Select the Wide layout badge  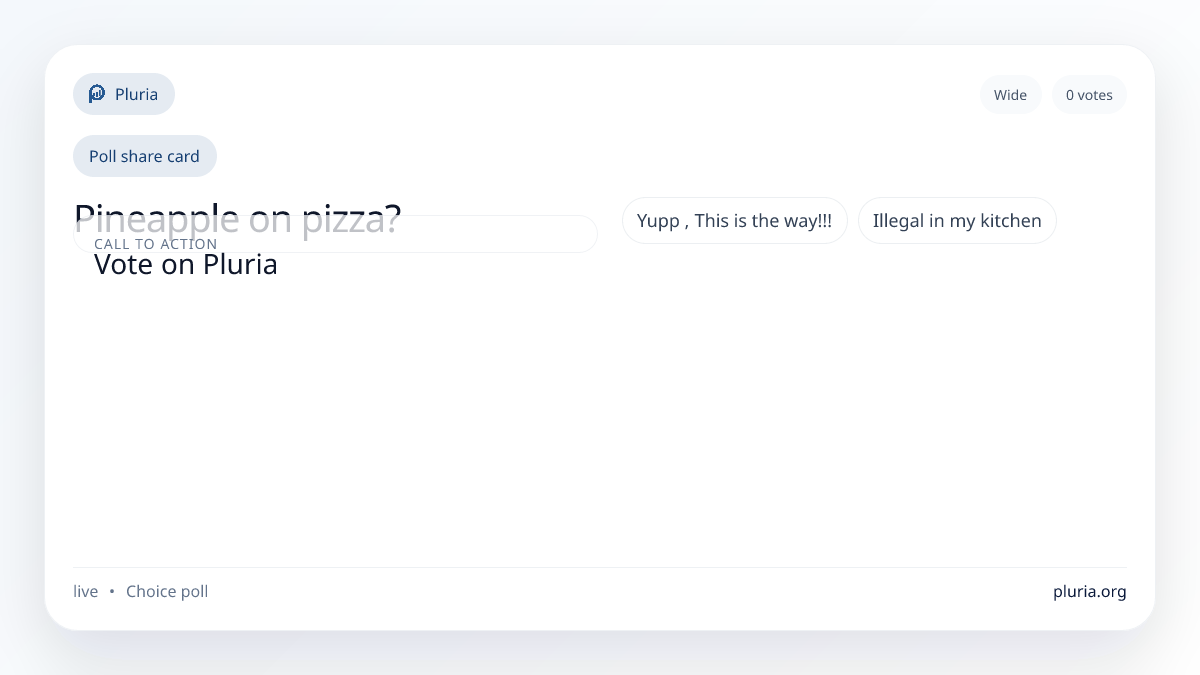1010,95
